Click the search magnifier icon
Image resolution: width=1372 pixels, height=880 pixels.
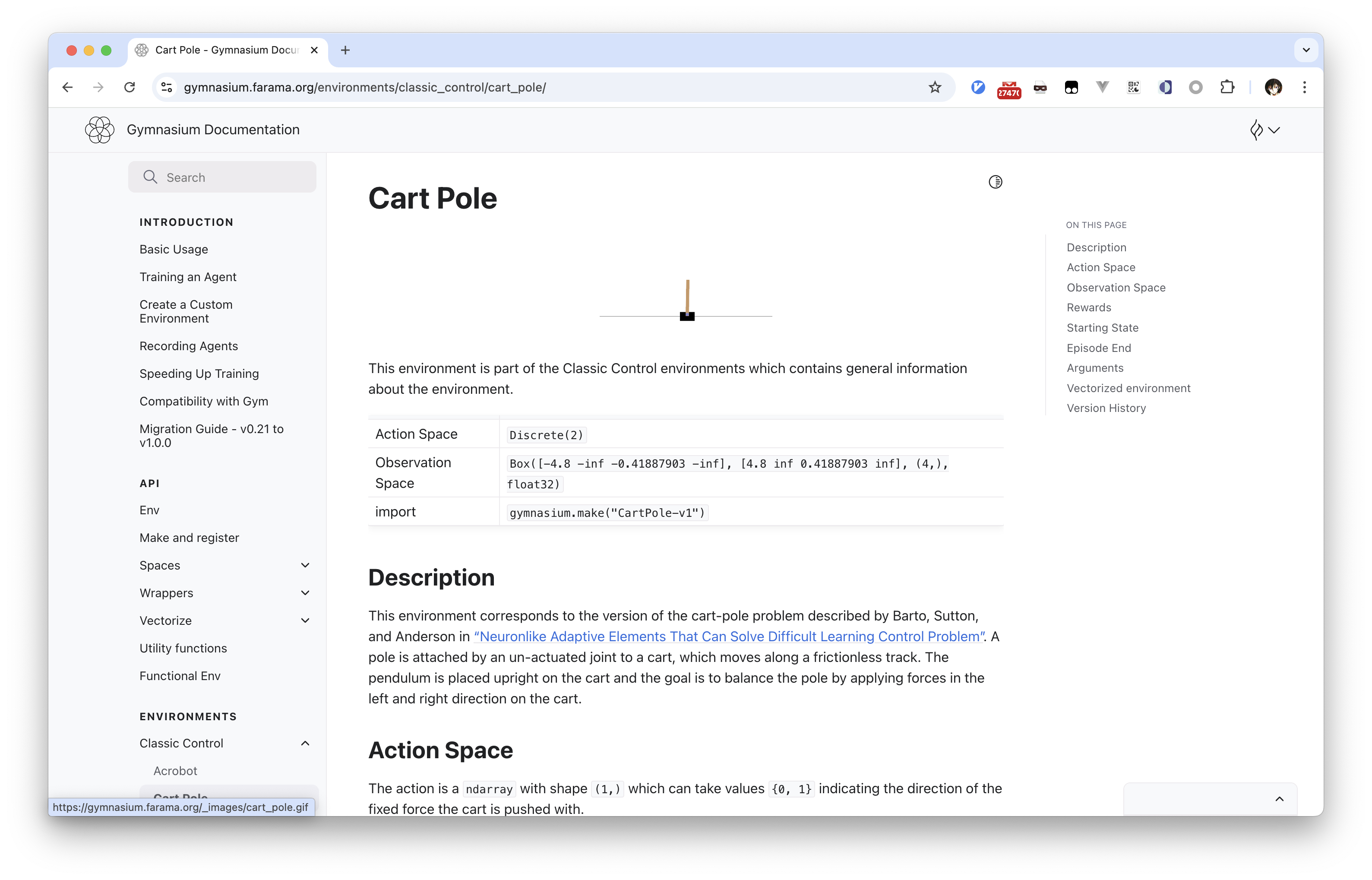(x=150, y=177)
